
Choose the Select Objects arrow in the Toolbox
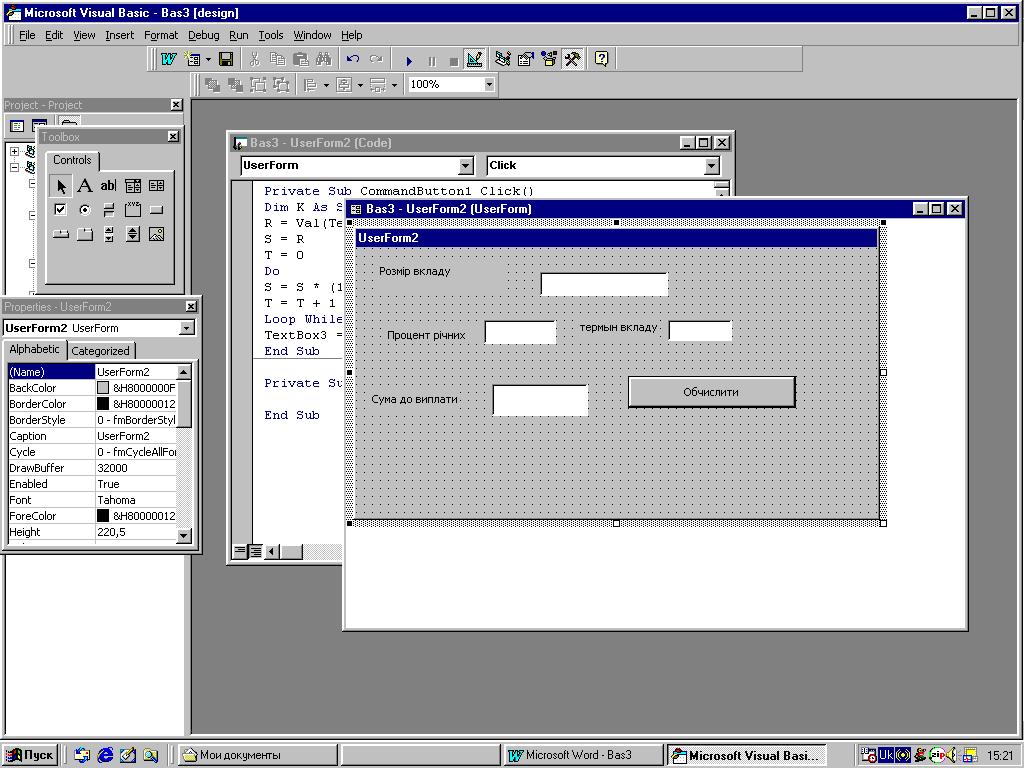pos(61,186)
